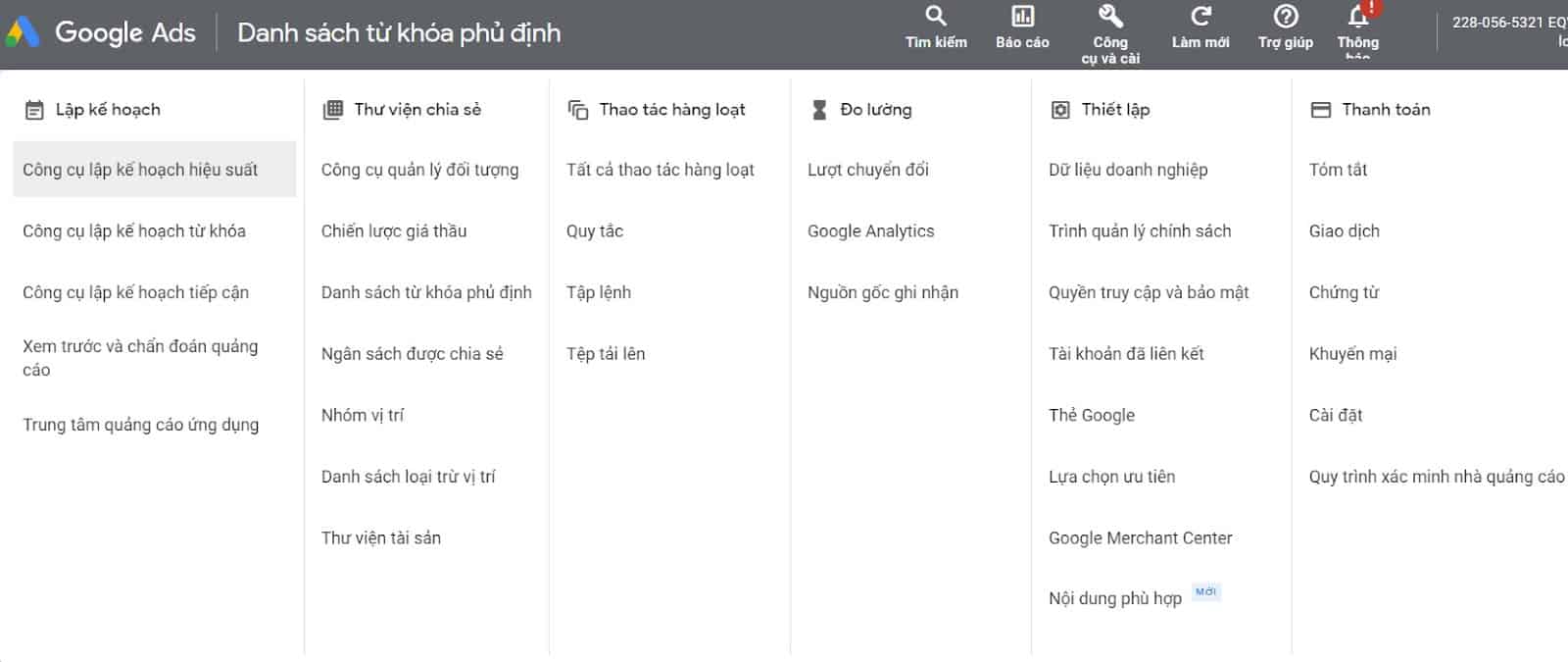1568x662 pixels.
Task: Open Nội dung phù hợp new item
Action: [x=1115, y=598]
